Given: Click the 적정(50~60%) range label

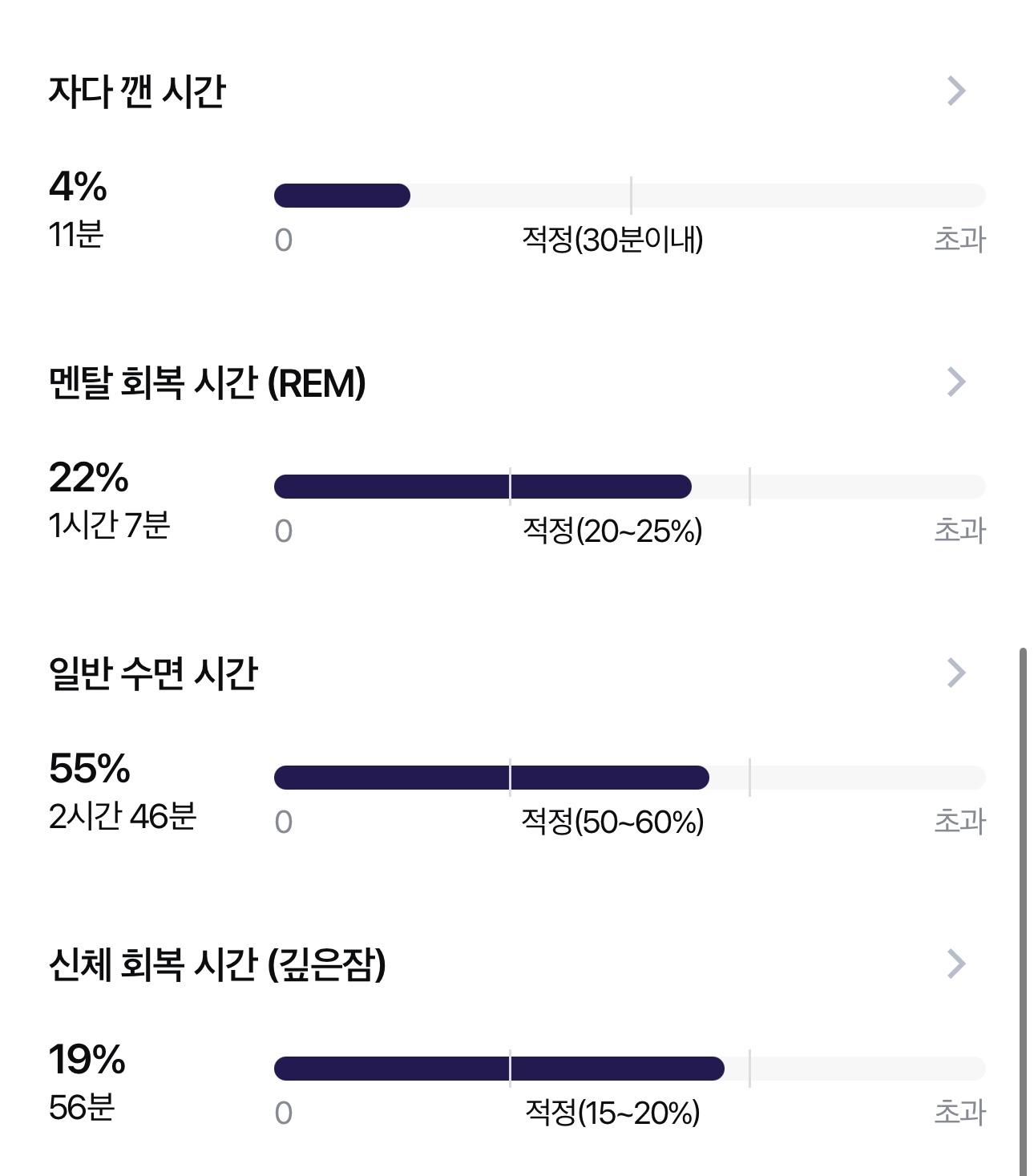Looking at the screenshot, I should click(612, 821).
